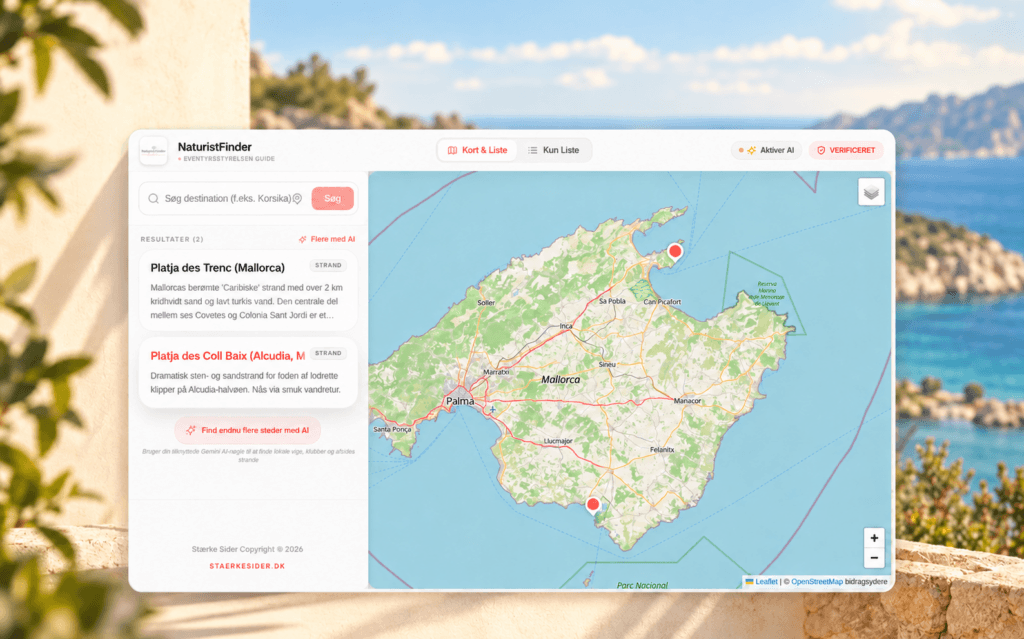The width and height of the screenshot is (1024, 639).
Task: Click the red map marker at southern coast
Action: tap(593, 505)
